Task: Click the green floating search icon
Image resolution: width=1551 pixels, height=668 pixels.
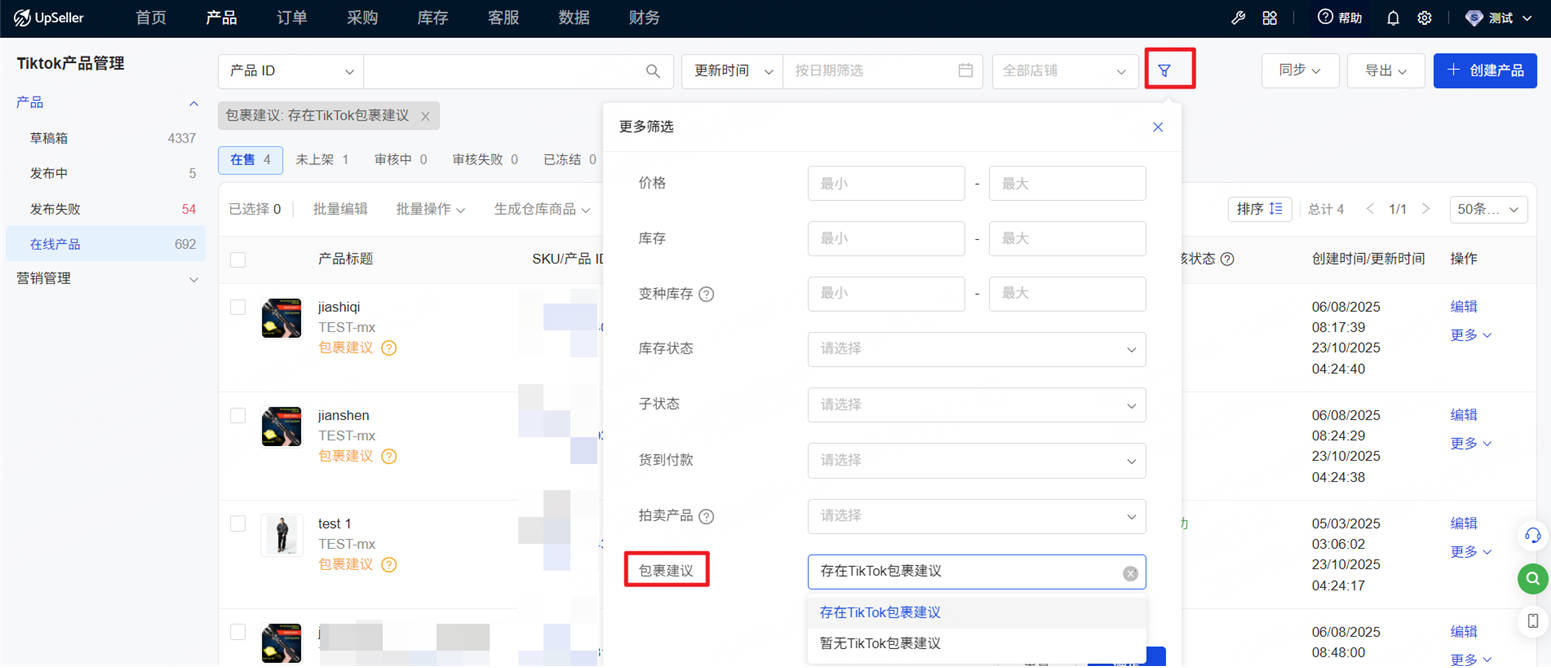Action: 1532,578
